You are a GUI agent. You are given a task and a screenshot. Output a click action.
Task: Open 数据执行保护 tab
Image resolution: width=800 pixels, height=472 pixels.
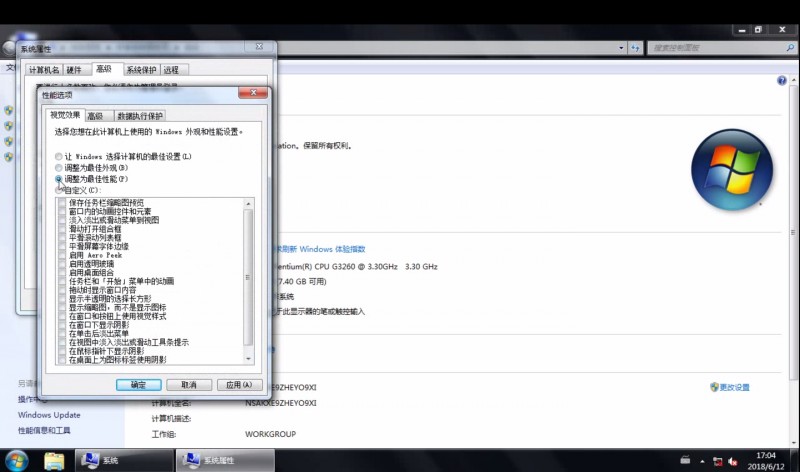pyautogui.click(x=140, y=116)
